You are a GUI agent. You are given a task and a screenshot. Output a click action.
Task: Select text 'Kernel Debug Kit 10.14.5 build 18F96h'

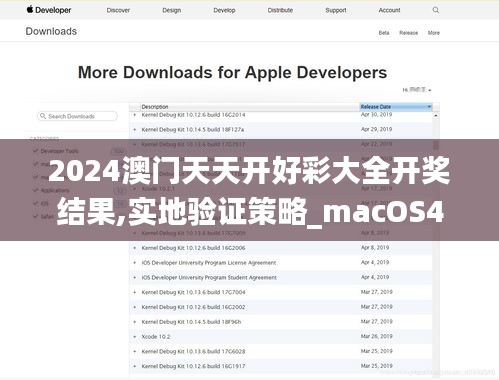tap(191, 322)
